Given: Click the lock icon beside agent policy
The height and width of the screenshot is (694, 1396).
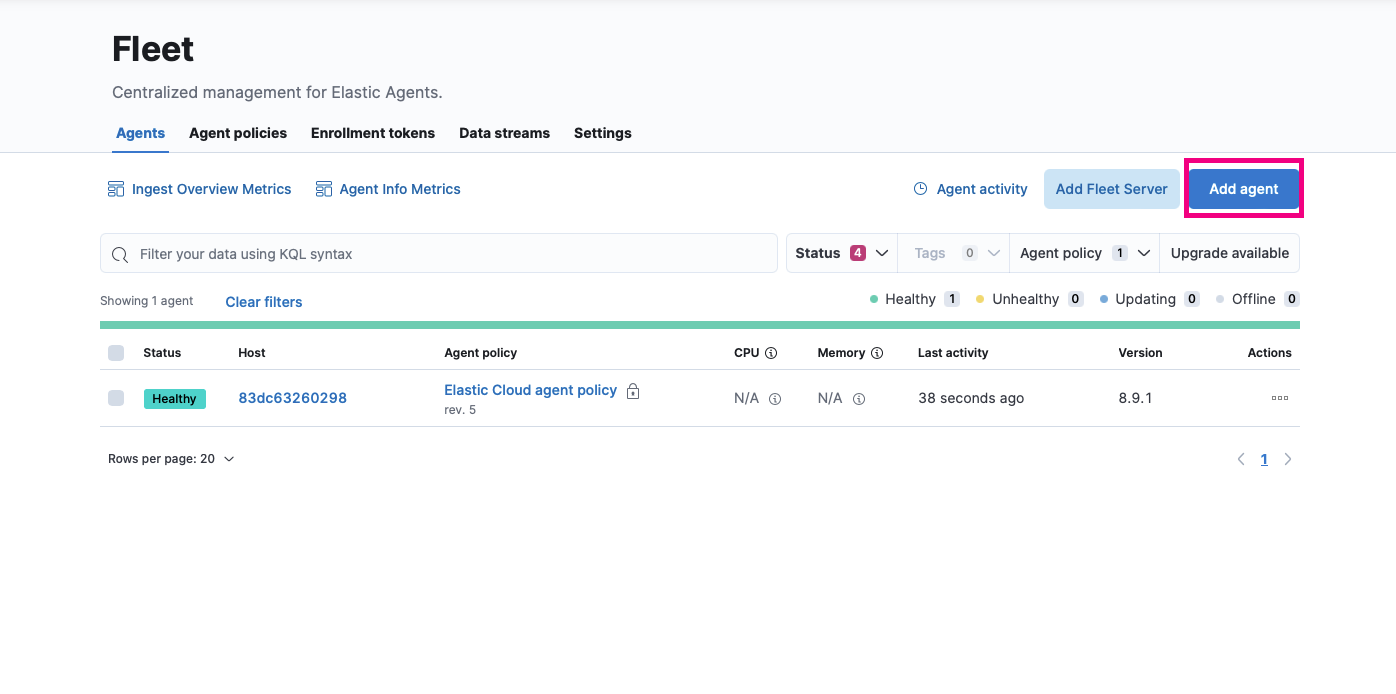Looking at the screenshot, I should coord(633,391).
